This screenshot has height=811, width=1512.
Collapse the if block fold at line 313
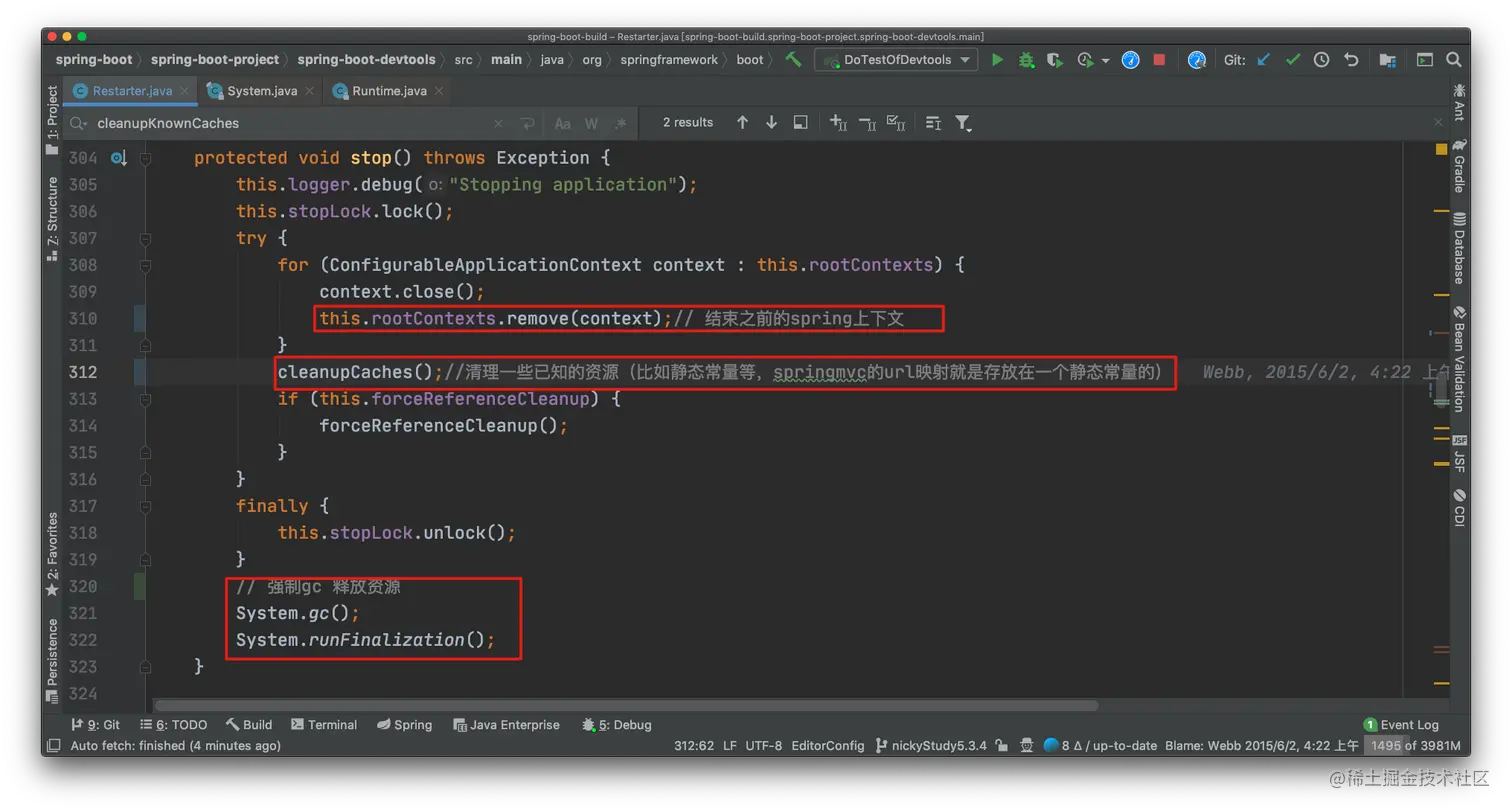[x=146, y=399]
